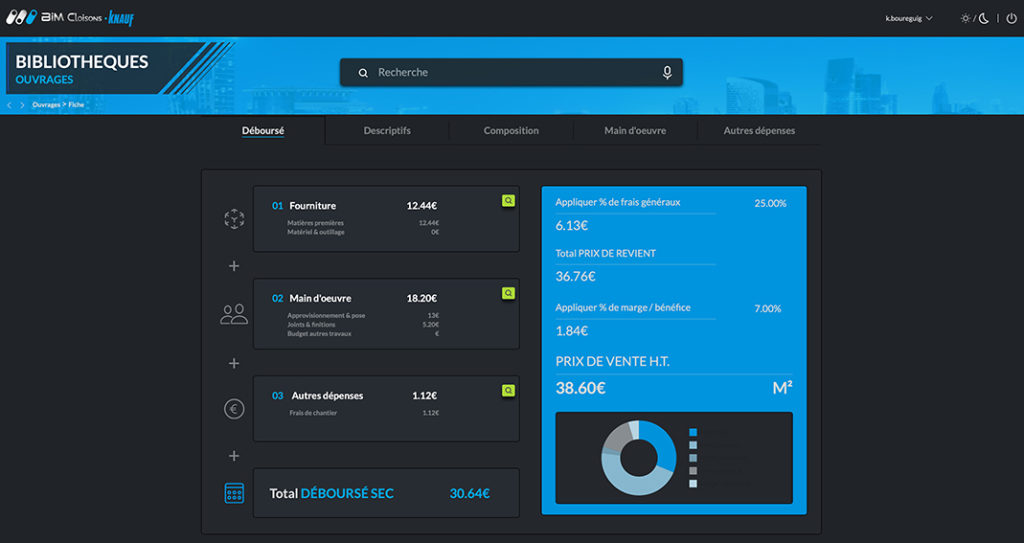Image resolution: width=1024 pixels, height=543 pixels.
Task: Select the Main d'oeuvre tab
Action: click(635, 131)
